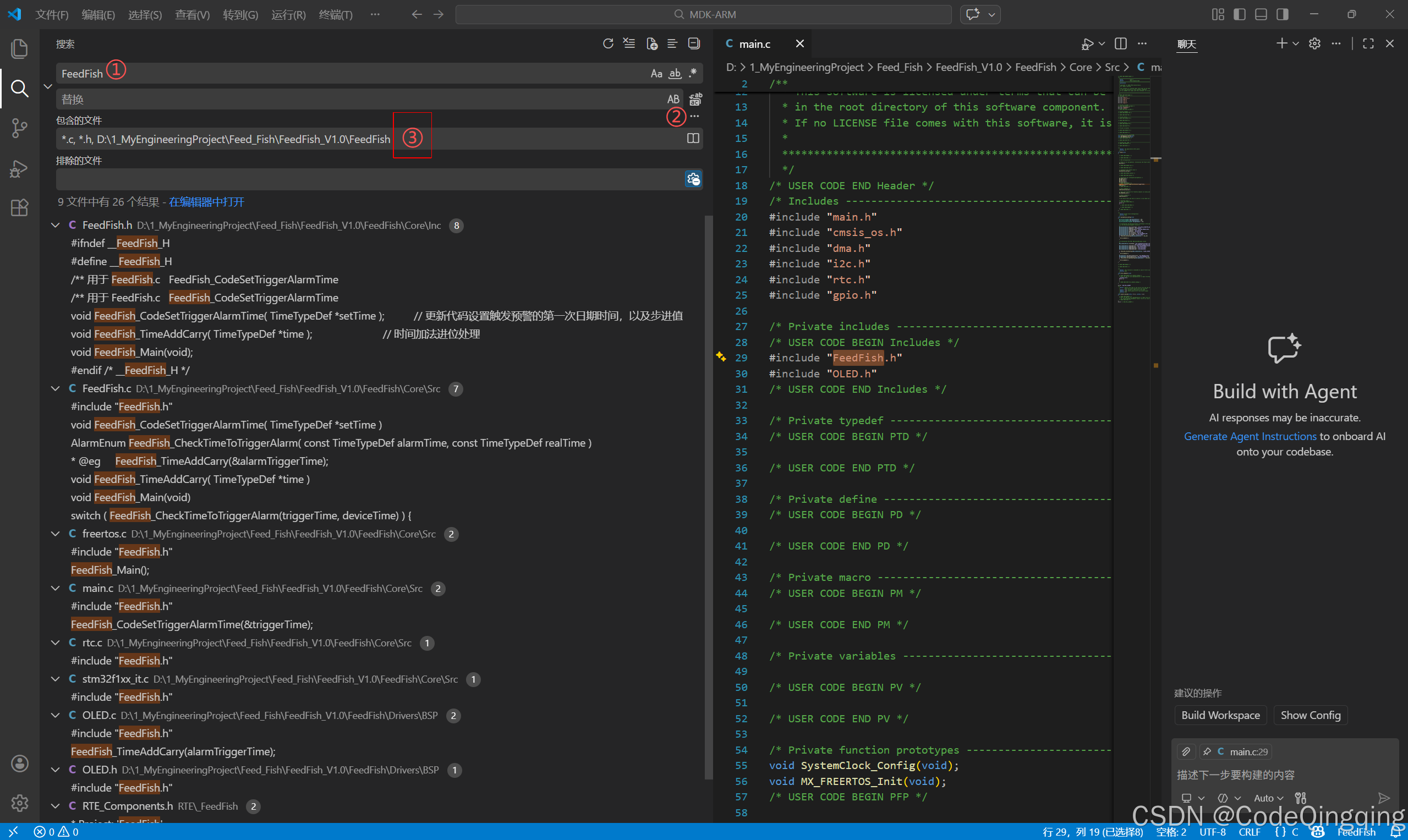Open the Auto model picker dropdown in chat

coord(1268,798)
